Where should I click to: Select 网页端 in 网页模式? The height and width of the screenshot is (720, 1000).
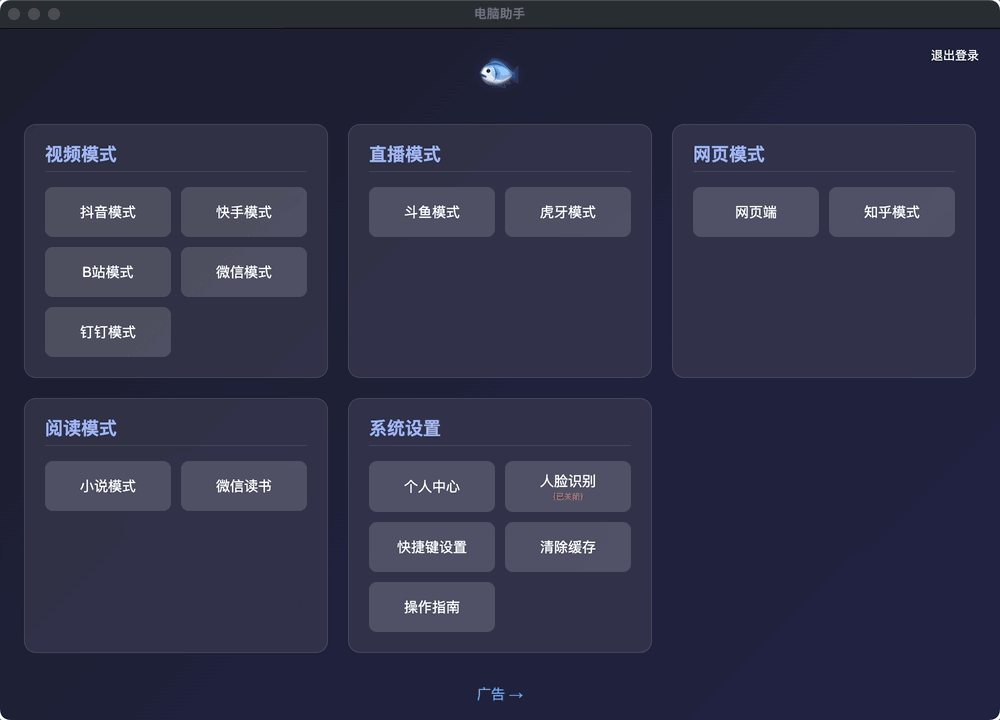(x=755, y=212)
